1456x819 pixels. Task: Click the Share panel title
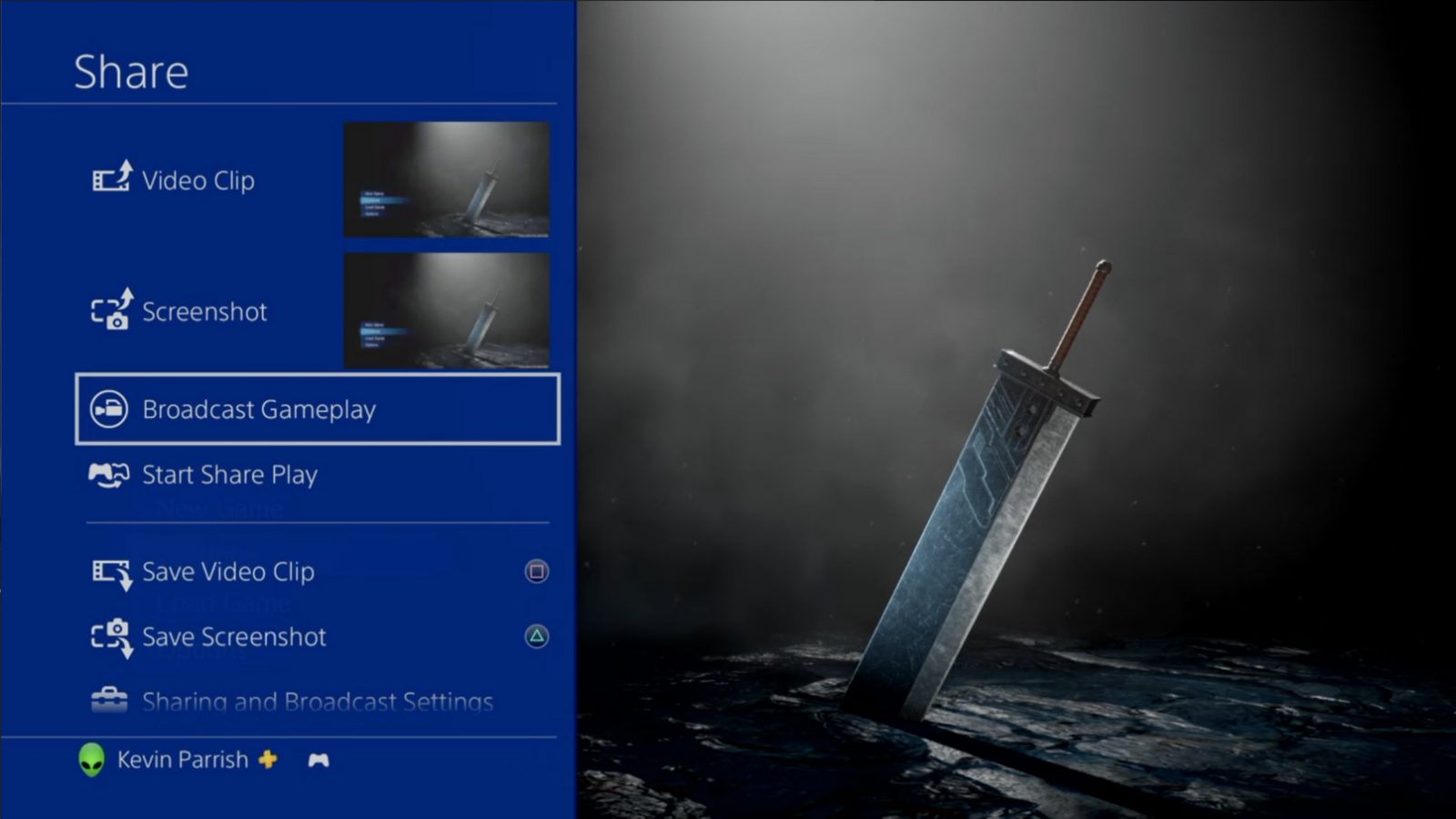pos(131,72)
